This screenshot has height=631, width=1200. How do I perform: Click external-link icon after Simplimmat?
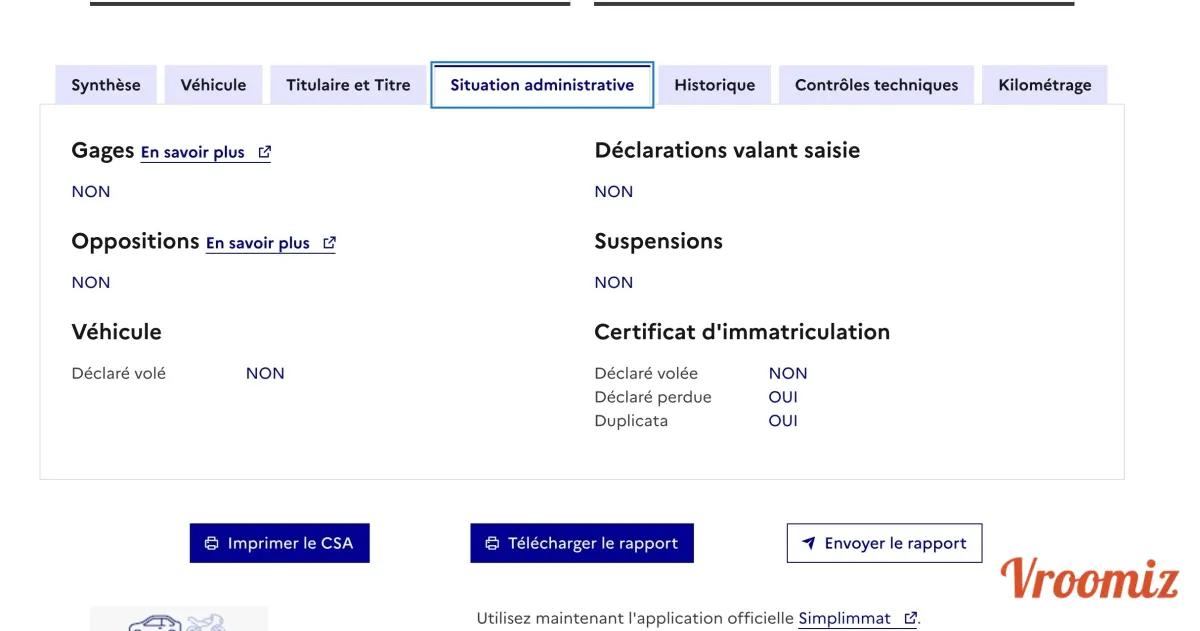coord(910,619)
